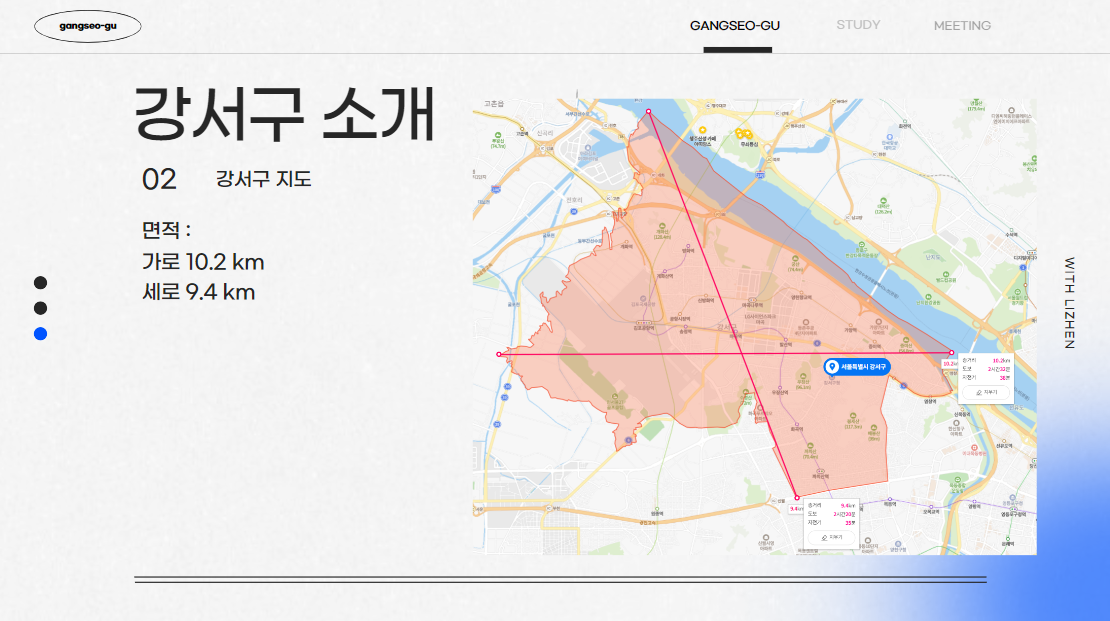Click the red hospital marker on the map

pyautogui.click(x=974, y=448)
